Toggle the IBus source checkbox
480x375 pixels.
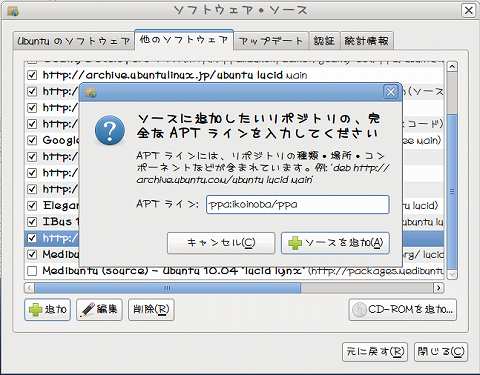pyautogui.click(x=32, y=222)
